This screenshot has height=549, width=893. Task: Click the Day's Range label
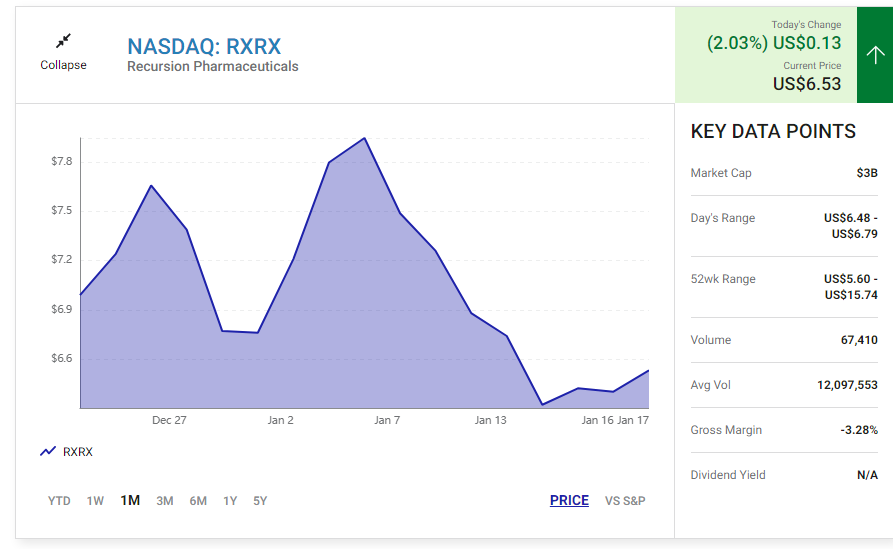(x=723, y=218)
